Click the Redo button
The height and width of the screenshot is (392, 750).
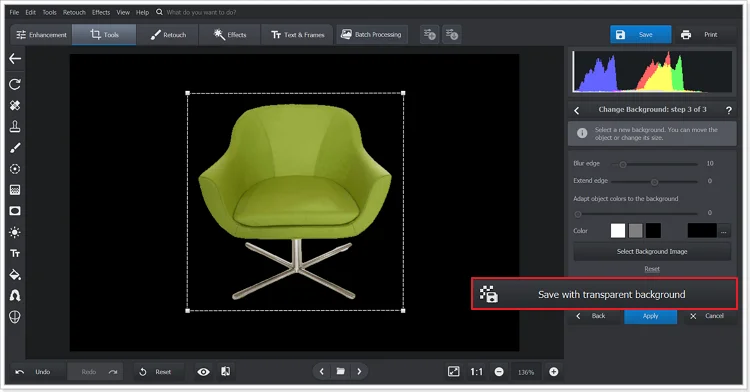(x=95, y=371)
